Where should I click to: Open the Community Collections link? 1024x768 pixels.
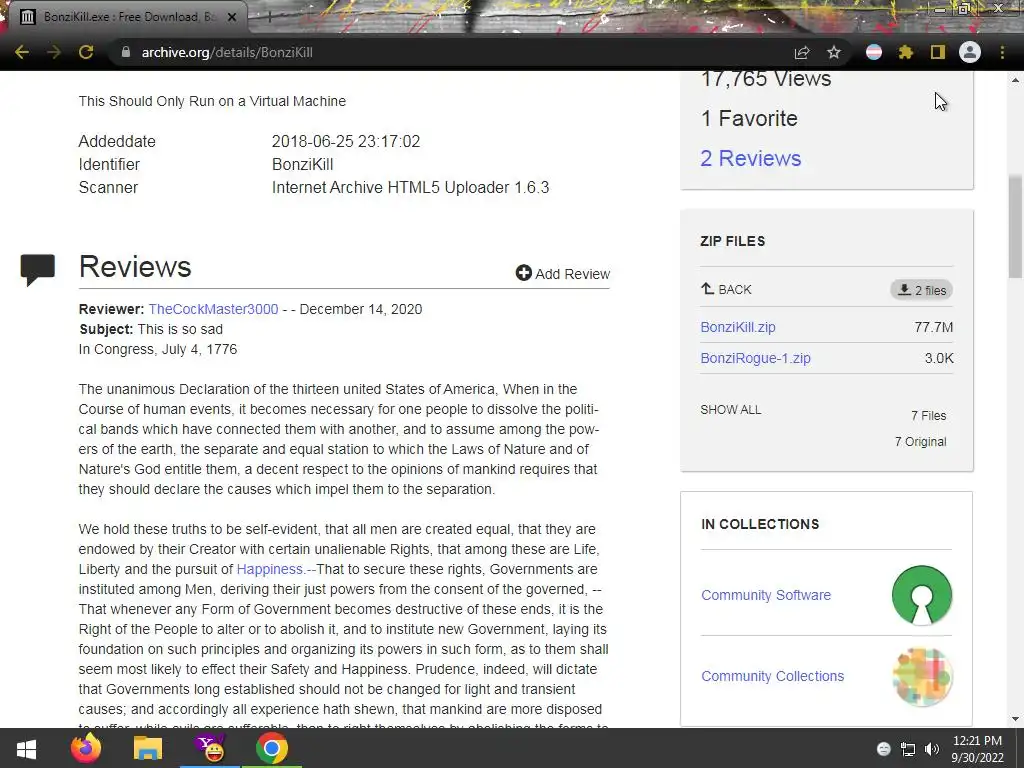[x=773, y=676]
